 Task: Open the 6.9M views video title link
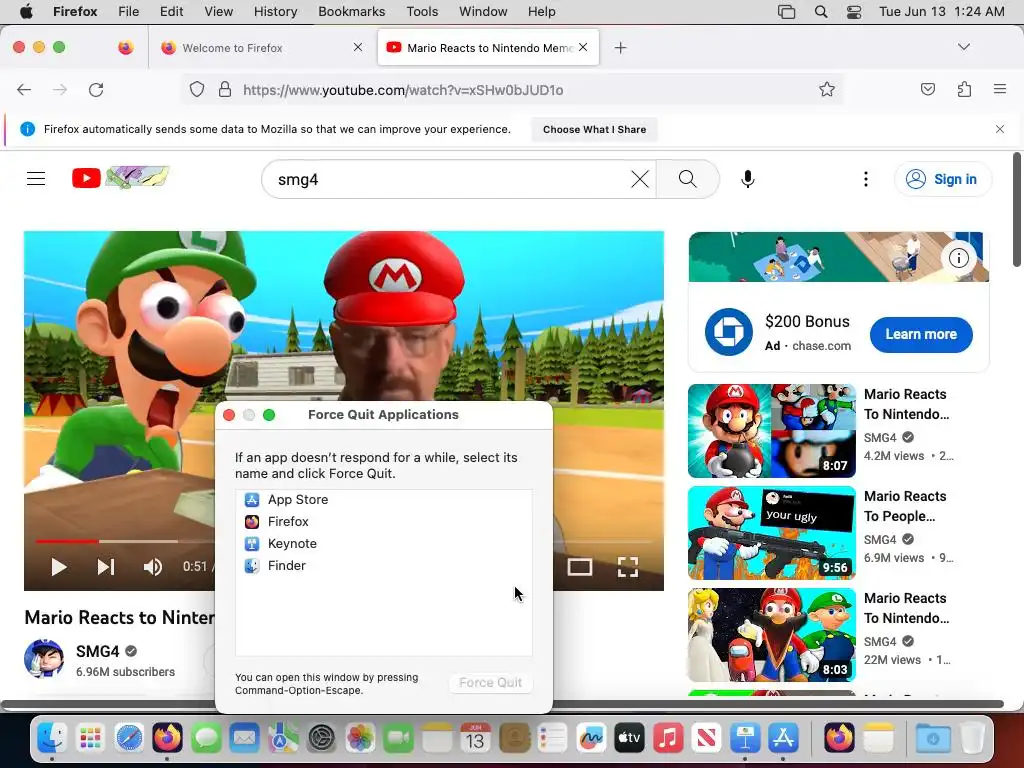click(x=905, y=506)
